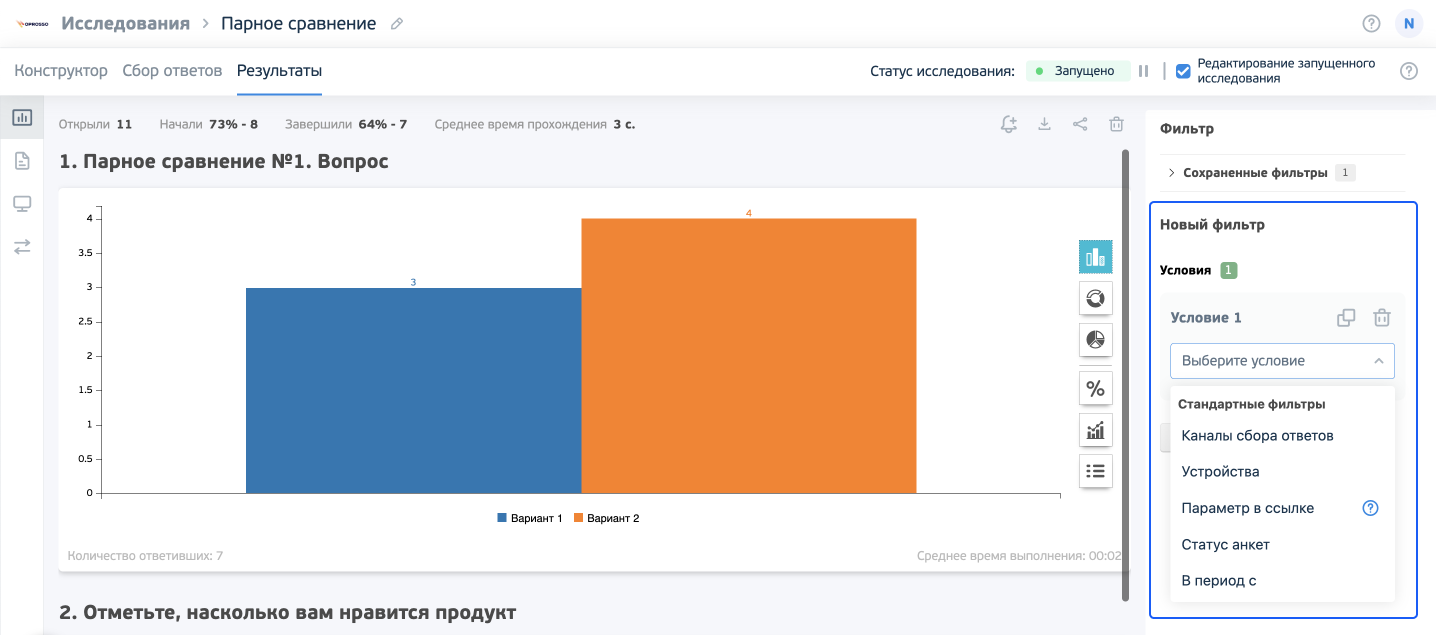Image resolution: width=1436 pixels, height=635 pixels.
Task: Go to Исследования breadcrumb link
Action: (125, 23)
